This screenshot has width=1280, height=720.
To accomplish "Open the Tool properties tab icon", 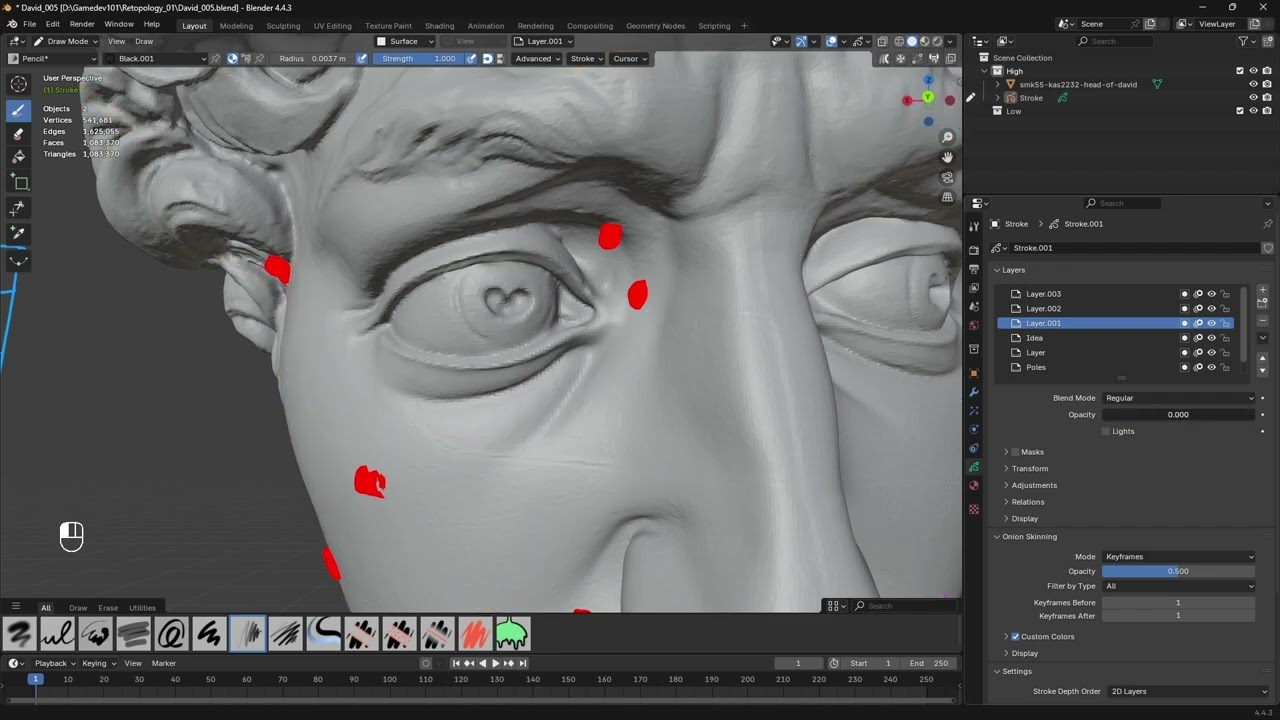I will tap(974, 226).
